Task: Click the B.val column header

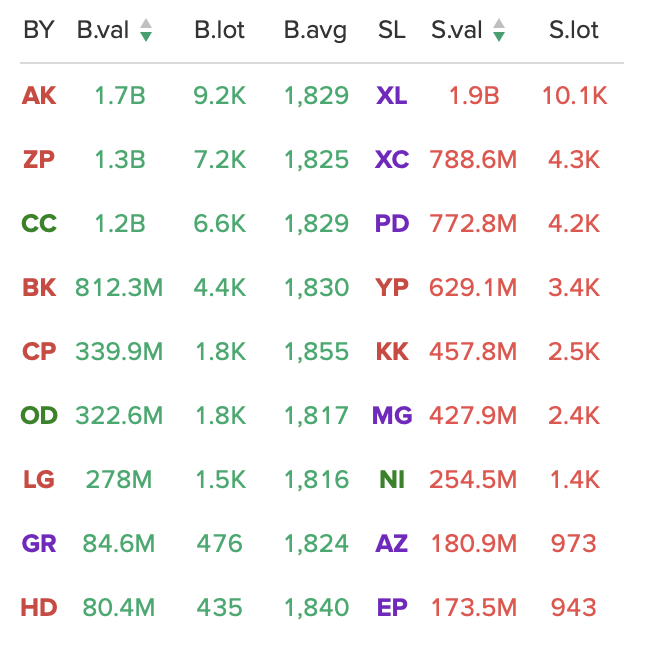Action: pyautogui.click(x=103, y=30)
